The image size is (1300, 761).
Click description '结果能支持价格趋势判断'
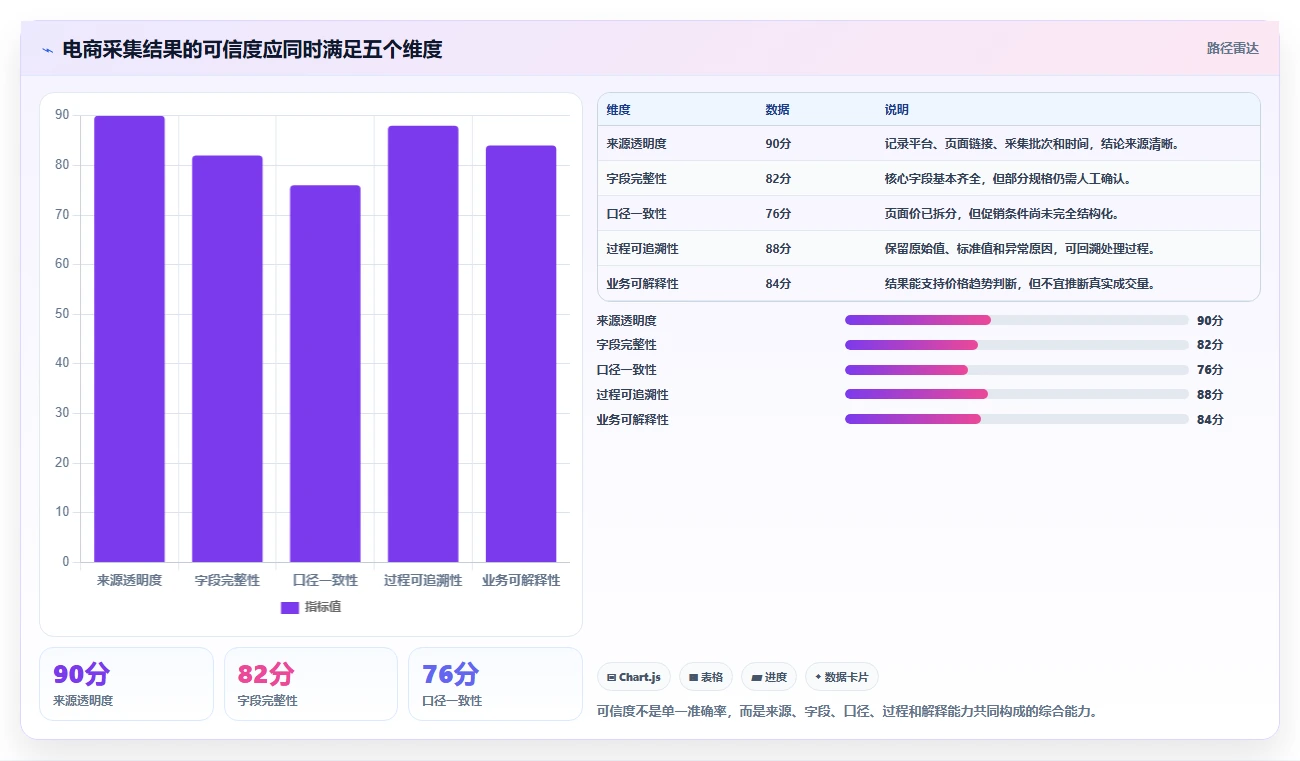[952, 284]
